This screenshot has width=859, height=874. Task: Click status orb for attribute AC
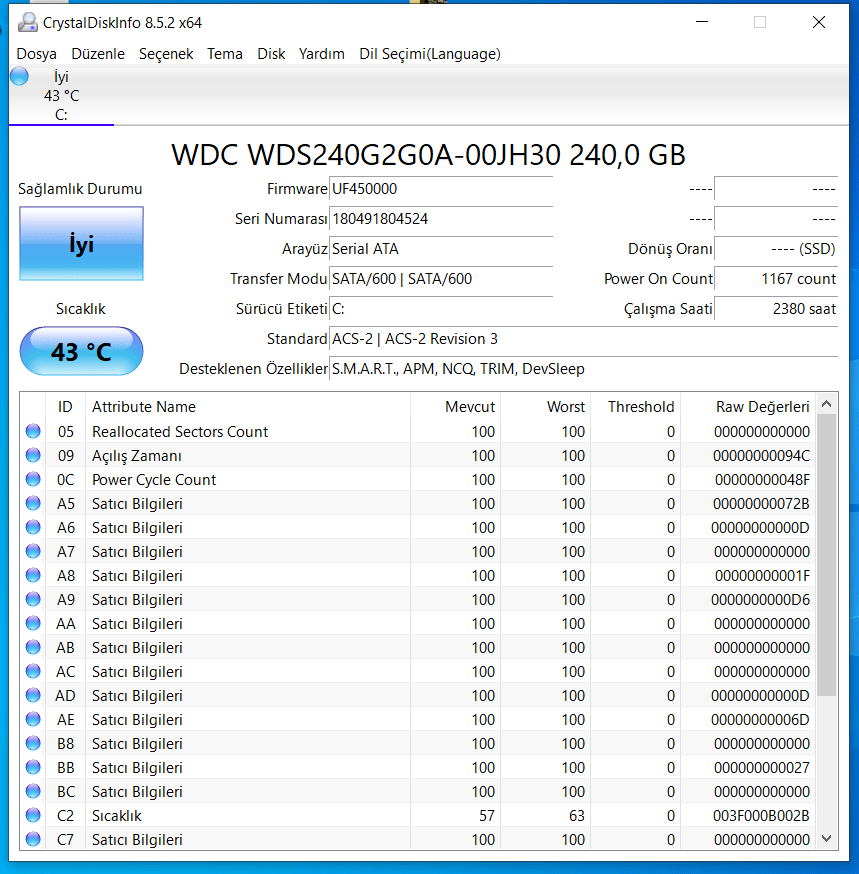33,671
